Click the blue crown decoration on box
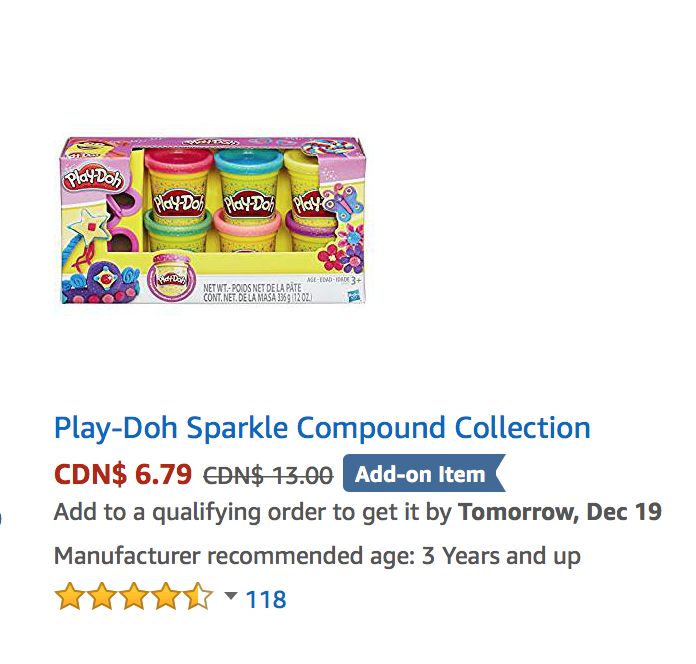This screenshot has width=696, height=664. [102, 284]
